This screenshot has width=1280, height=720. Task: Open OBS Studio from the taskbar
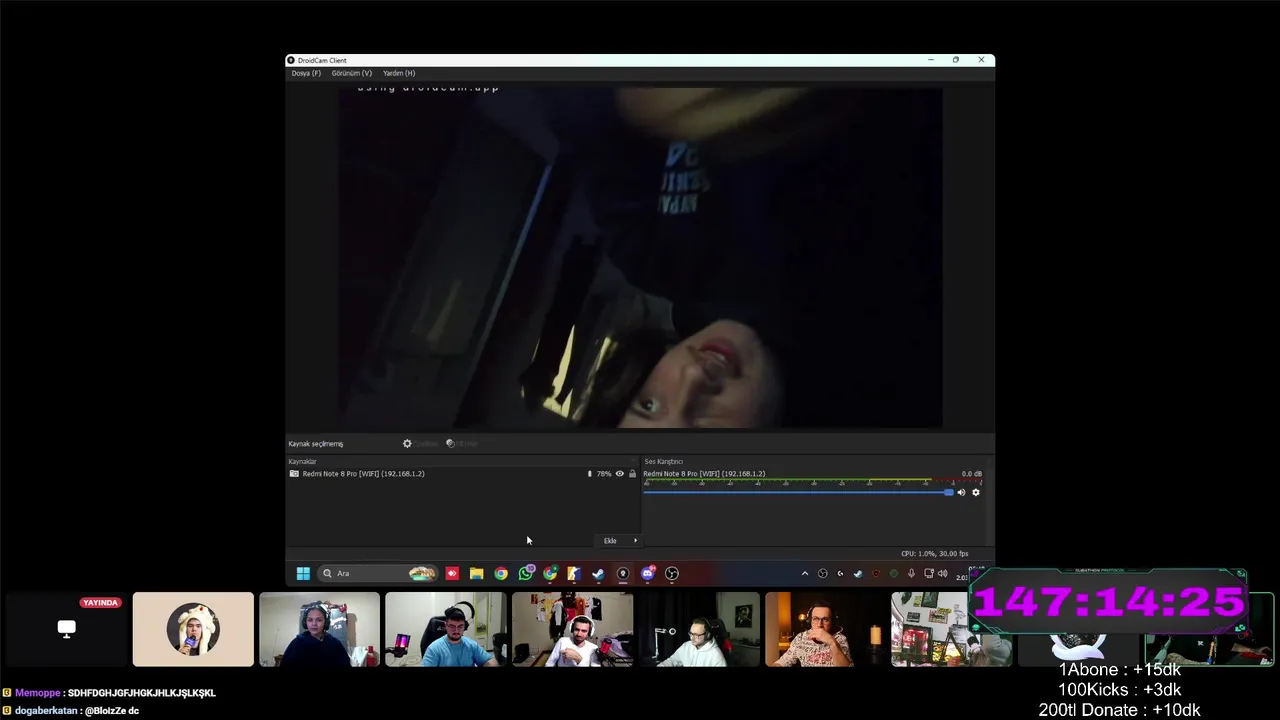(672, 574)
